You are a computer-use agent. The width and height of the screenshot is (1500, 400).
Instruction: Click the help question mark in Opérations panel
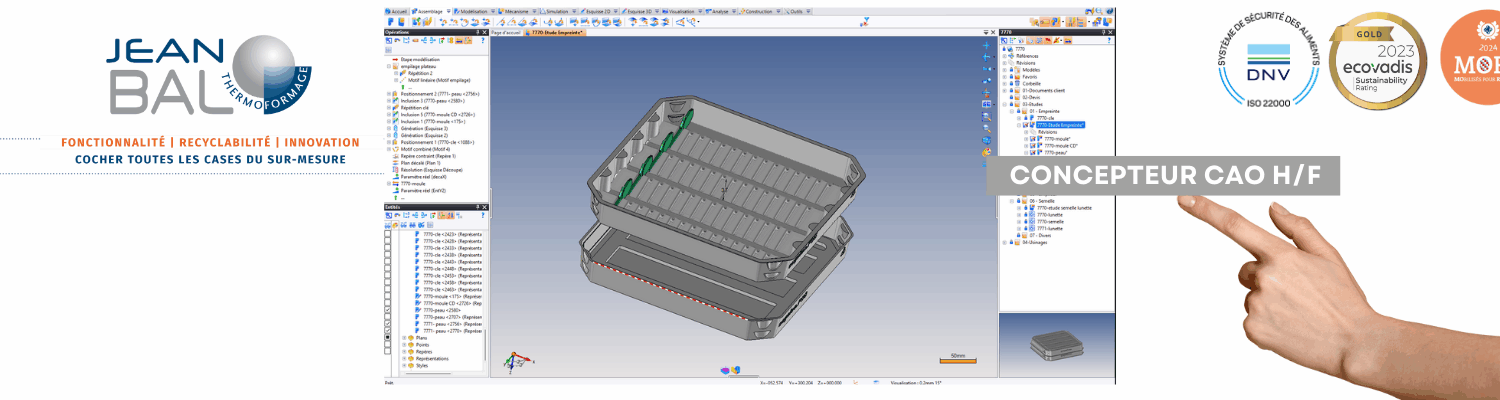483,41
